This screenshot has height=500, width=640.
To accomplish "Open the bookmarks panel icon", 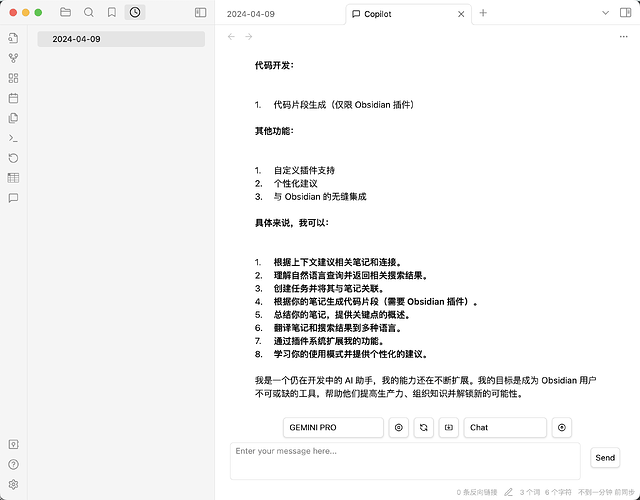I will click(111, 12).
